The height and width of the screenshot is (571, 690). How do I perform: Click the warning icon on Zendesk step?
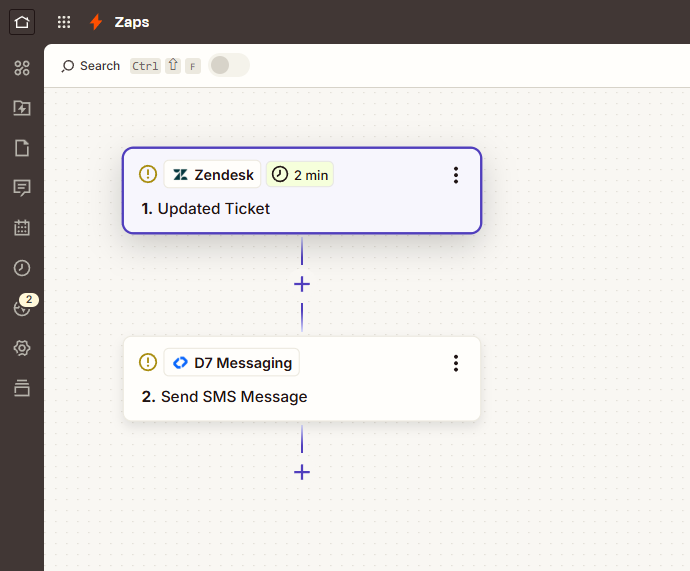click(x=148, y=174)
